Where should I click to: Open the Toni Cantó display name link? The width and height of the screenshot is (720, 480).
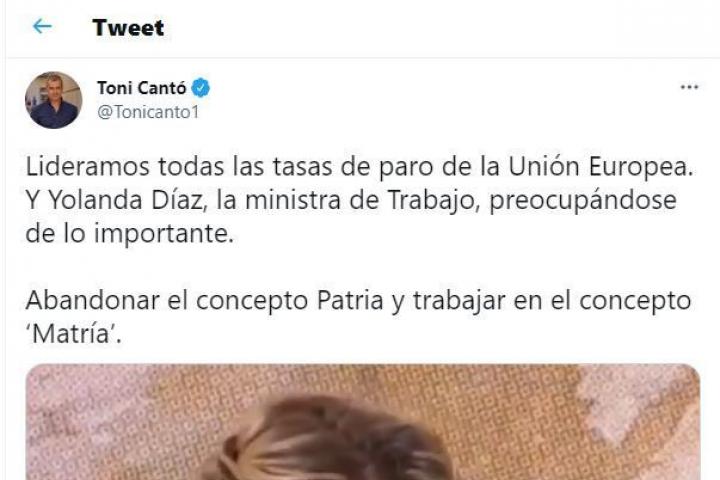(x=142, y=88)
